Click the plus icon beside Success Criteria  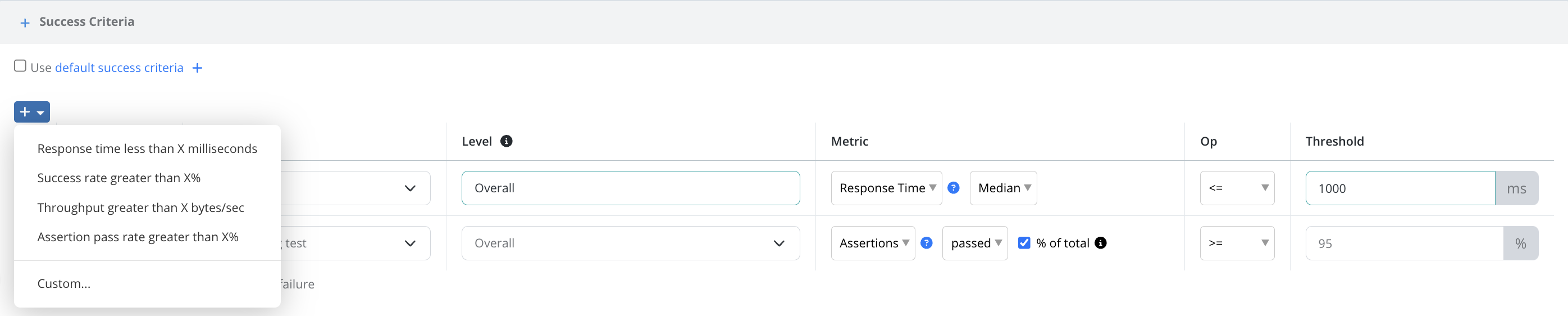[24, 23]
